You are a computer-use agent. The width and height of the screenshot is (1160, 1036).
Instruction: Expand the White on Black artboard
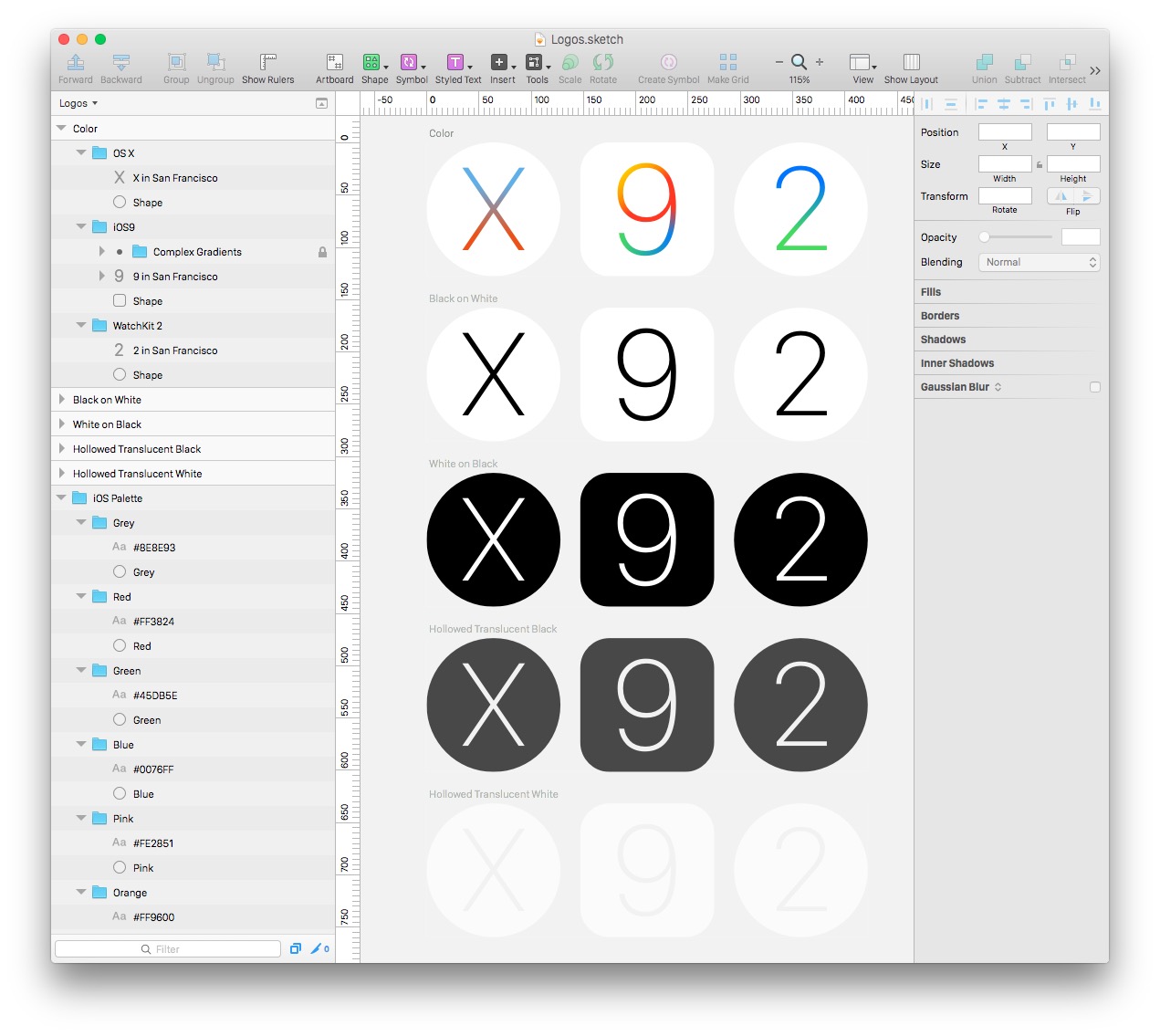point(61,424)
